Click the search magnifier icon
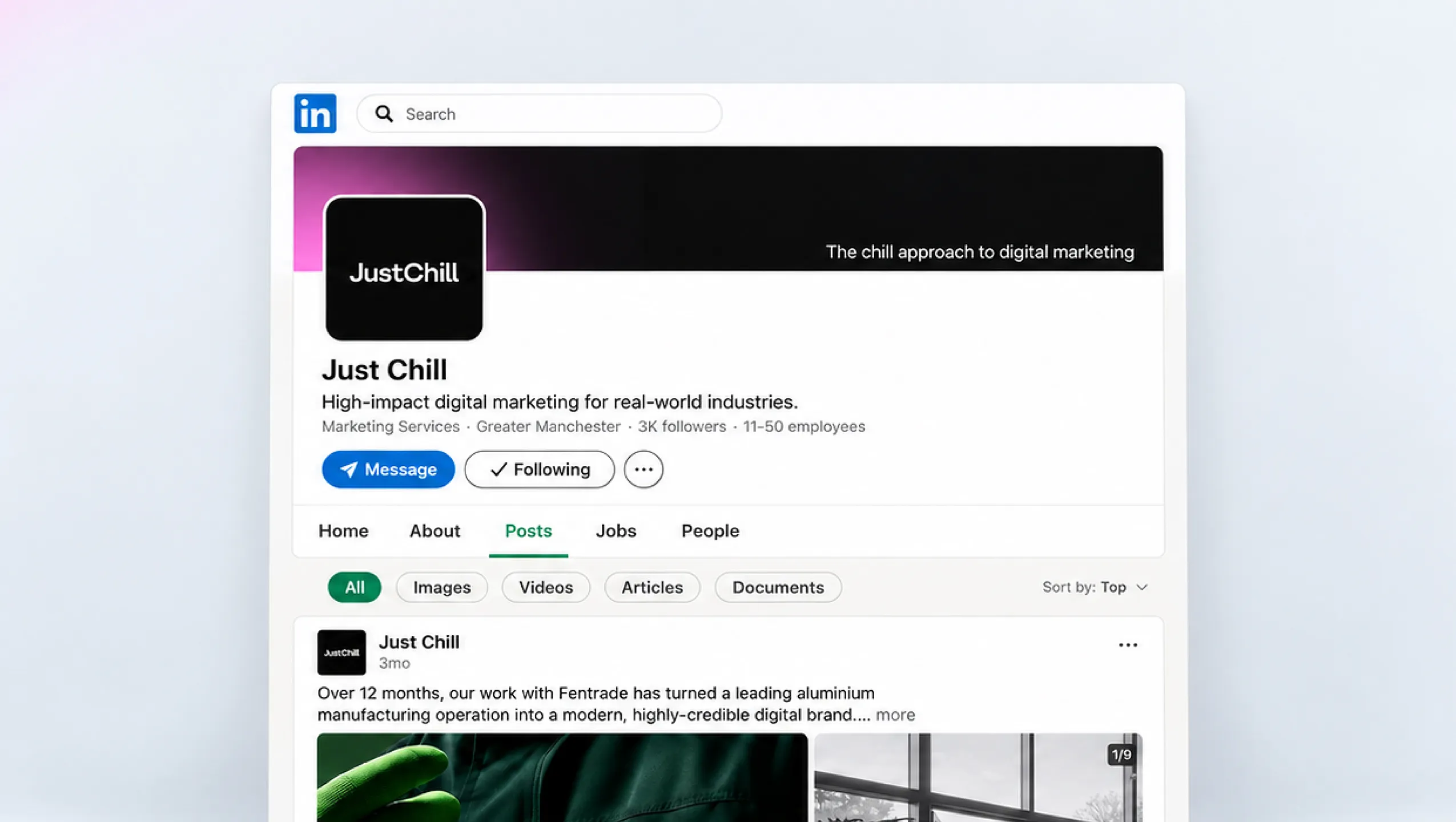This screenshot has width=1456, height=822. (384, 114)
